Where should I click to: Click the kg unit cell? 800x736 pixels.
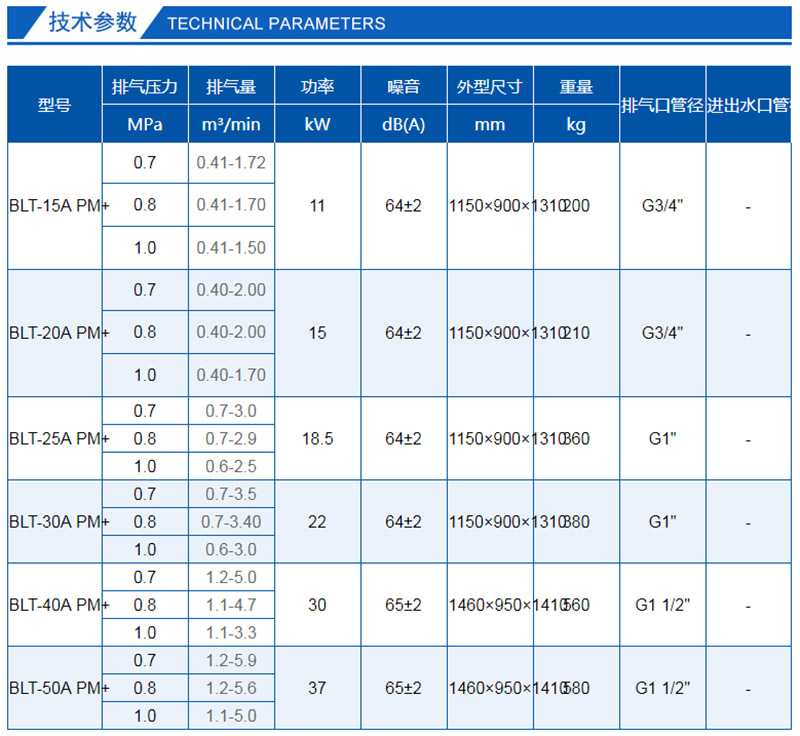pyautogui.click(x=576, y=125)
